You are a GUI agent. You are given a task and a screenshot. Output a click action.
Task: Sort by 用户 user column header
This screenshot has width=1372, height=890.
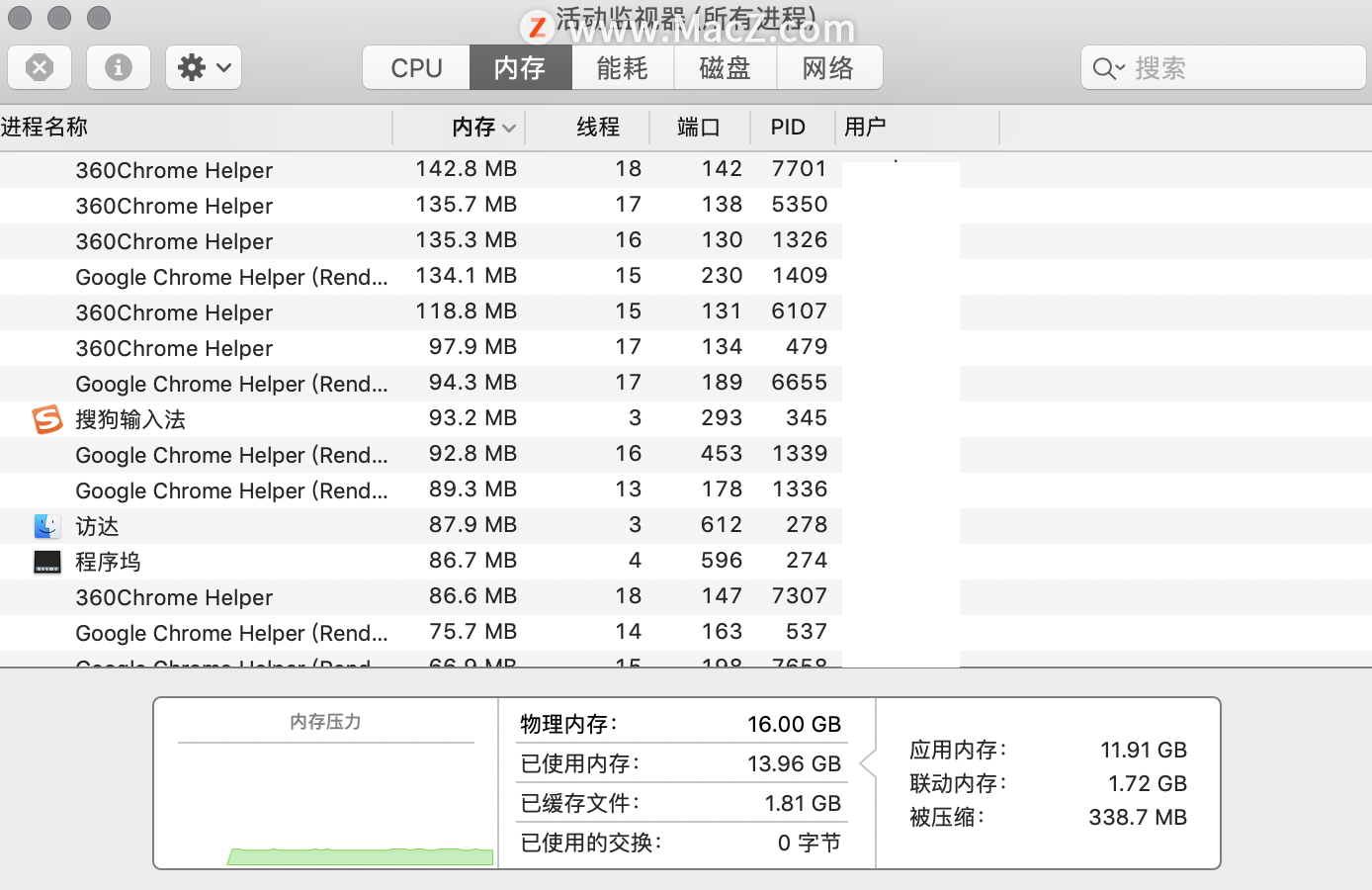(x=918, y=127)
